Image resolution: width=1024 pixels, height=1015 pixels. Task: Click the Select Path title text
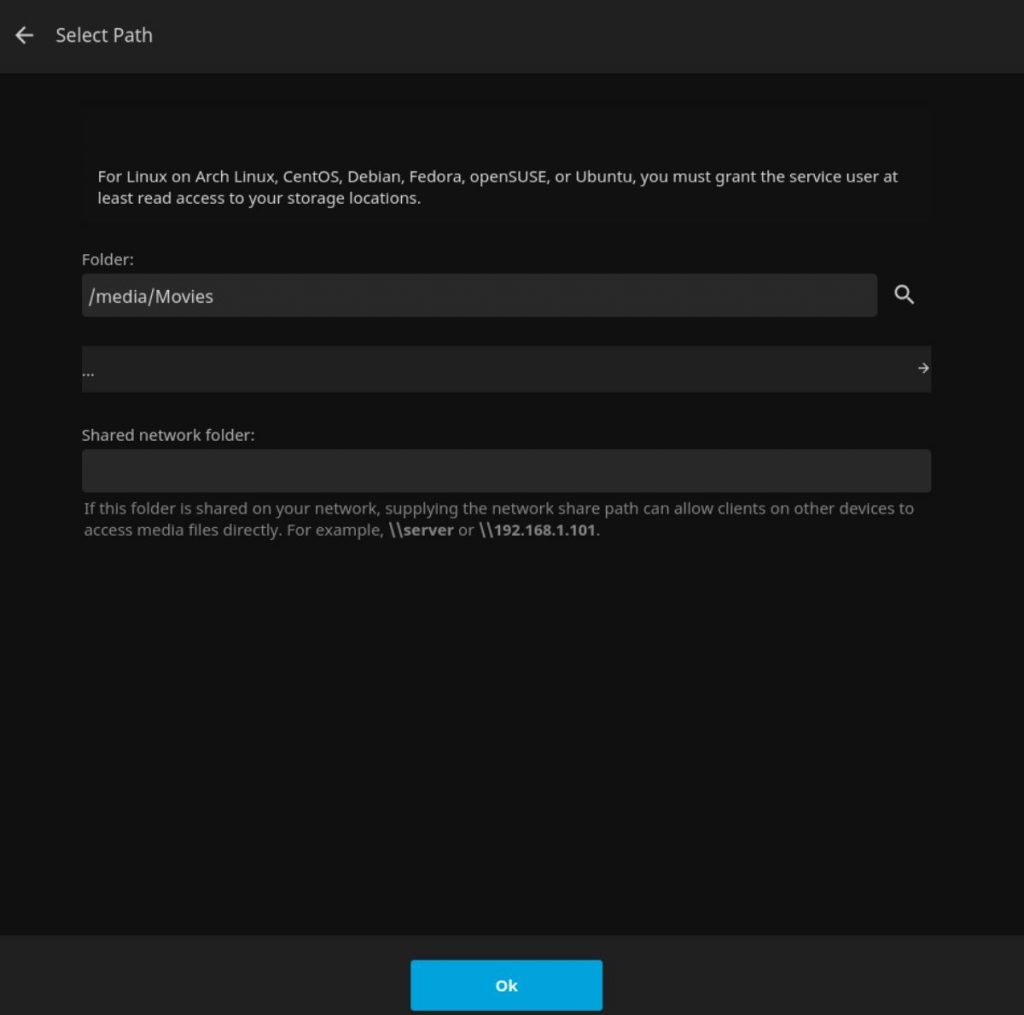104,35
